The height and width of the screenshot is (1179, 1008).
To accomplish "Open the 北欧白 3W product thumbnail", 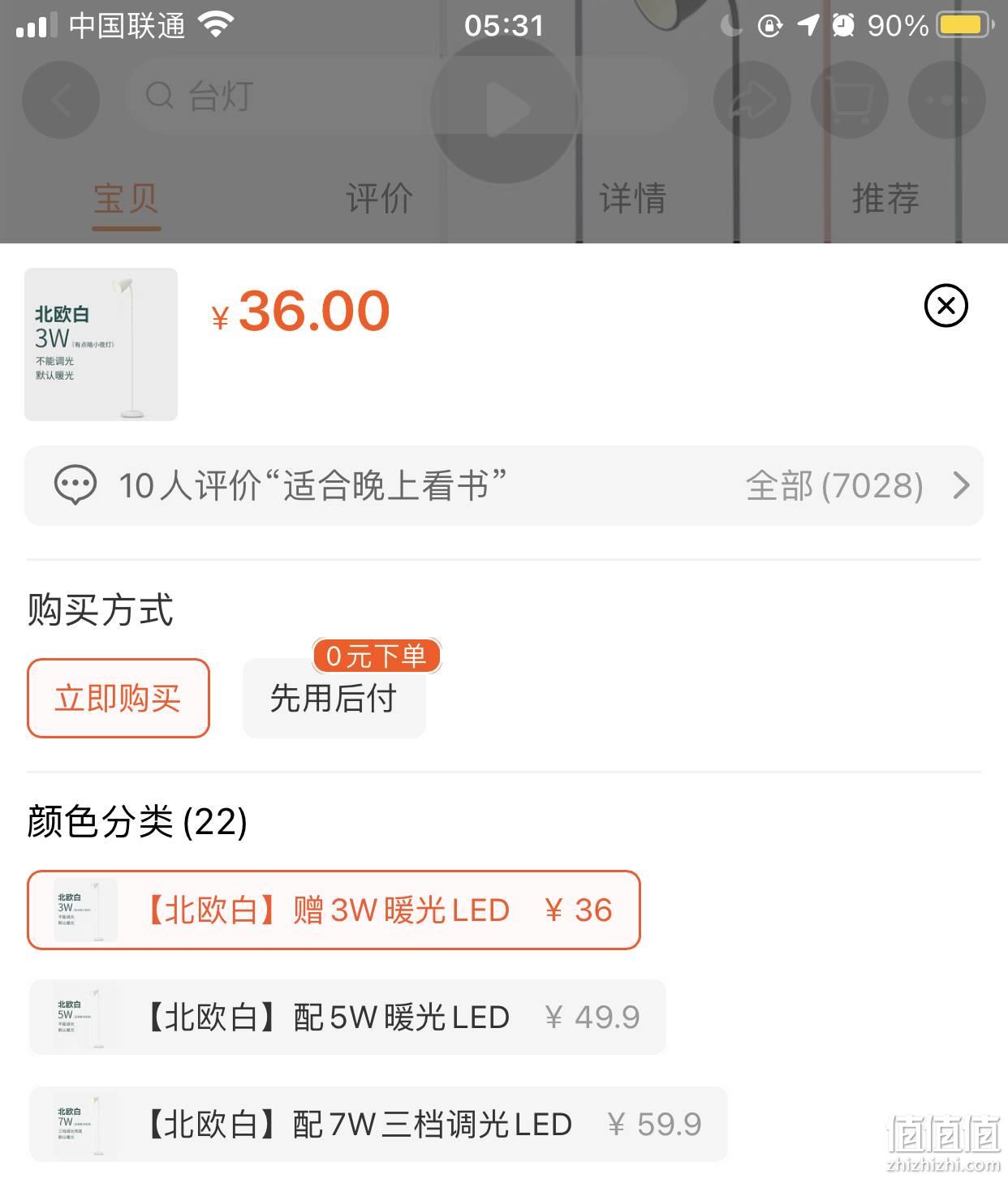I will (x=101, y=344).
